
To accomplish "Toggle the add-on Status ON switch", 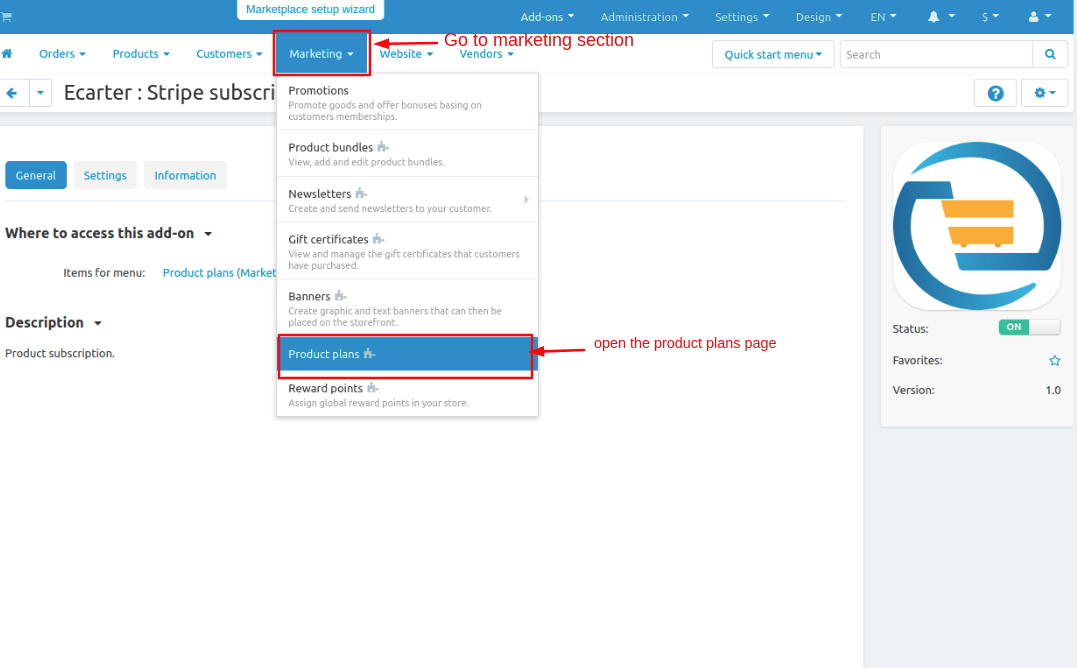I will coord(1029,327).
